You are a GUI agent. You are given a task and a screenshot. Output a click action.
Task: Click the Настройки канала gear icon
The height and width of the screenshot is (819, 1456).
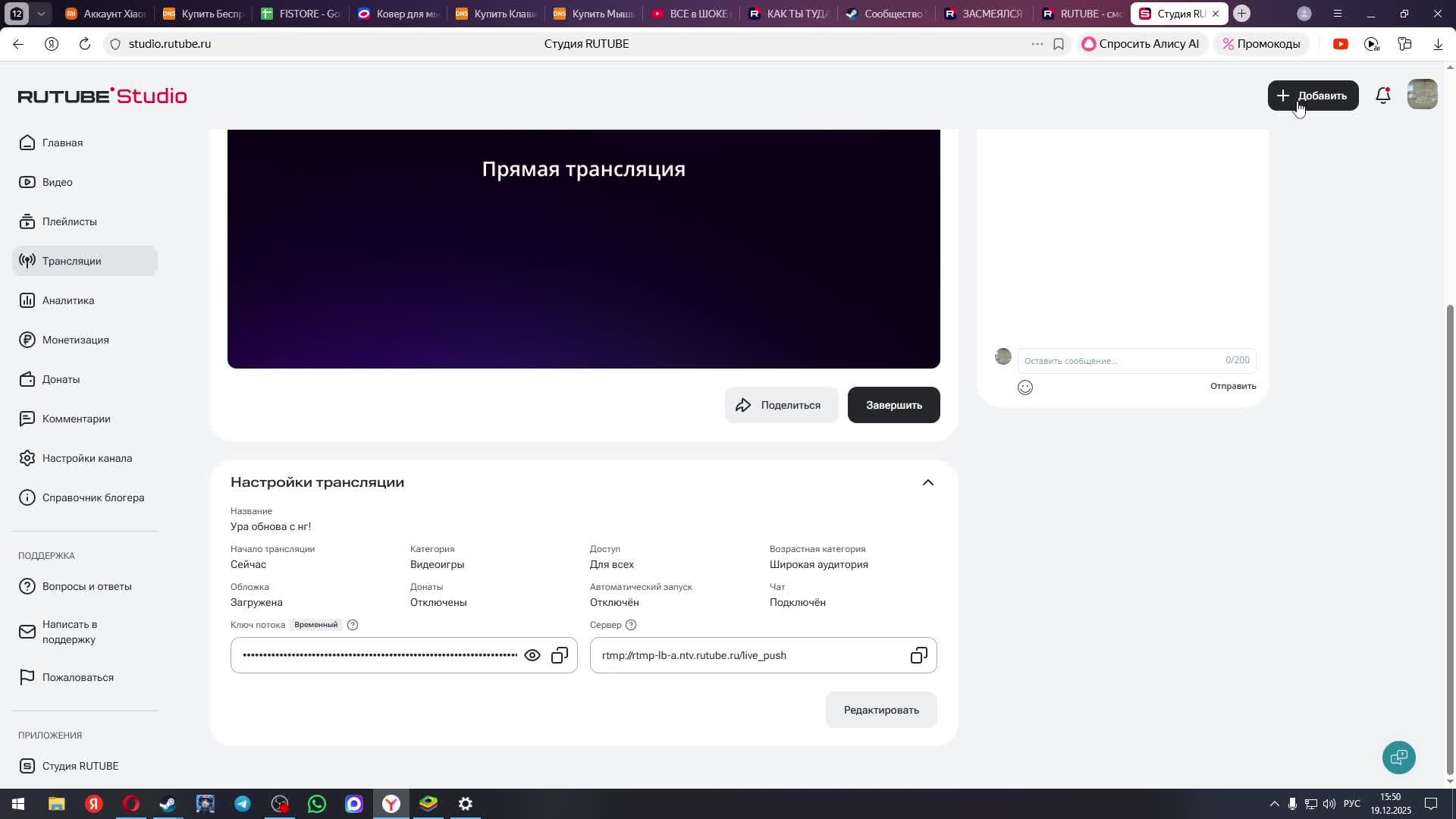[x=27, y=458]
